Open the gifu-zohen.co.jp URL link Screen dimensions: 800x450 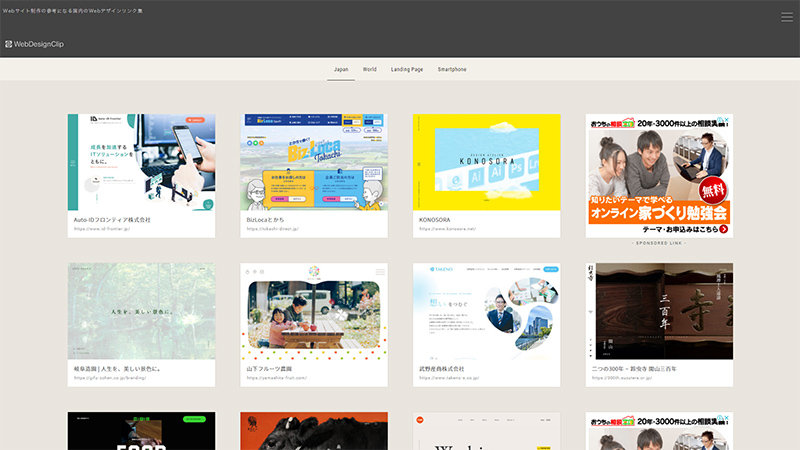click(x=110, y=378)
